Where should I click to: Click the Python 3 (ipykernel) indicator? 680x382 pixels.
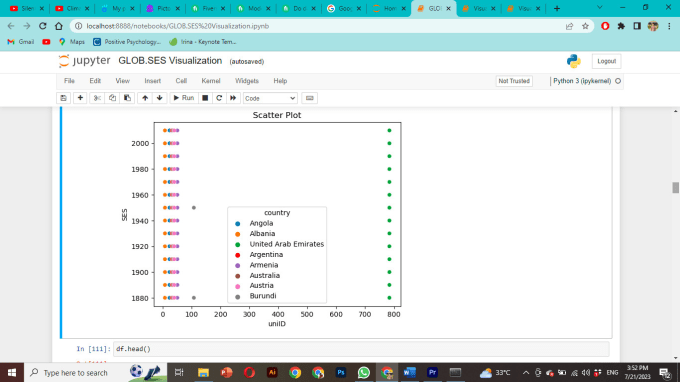click(x=582, y=81)
